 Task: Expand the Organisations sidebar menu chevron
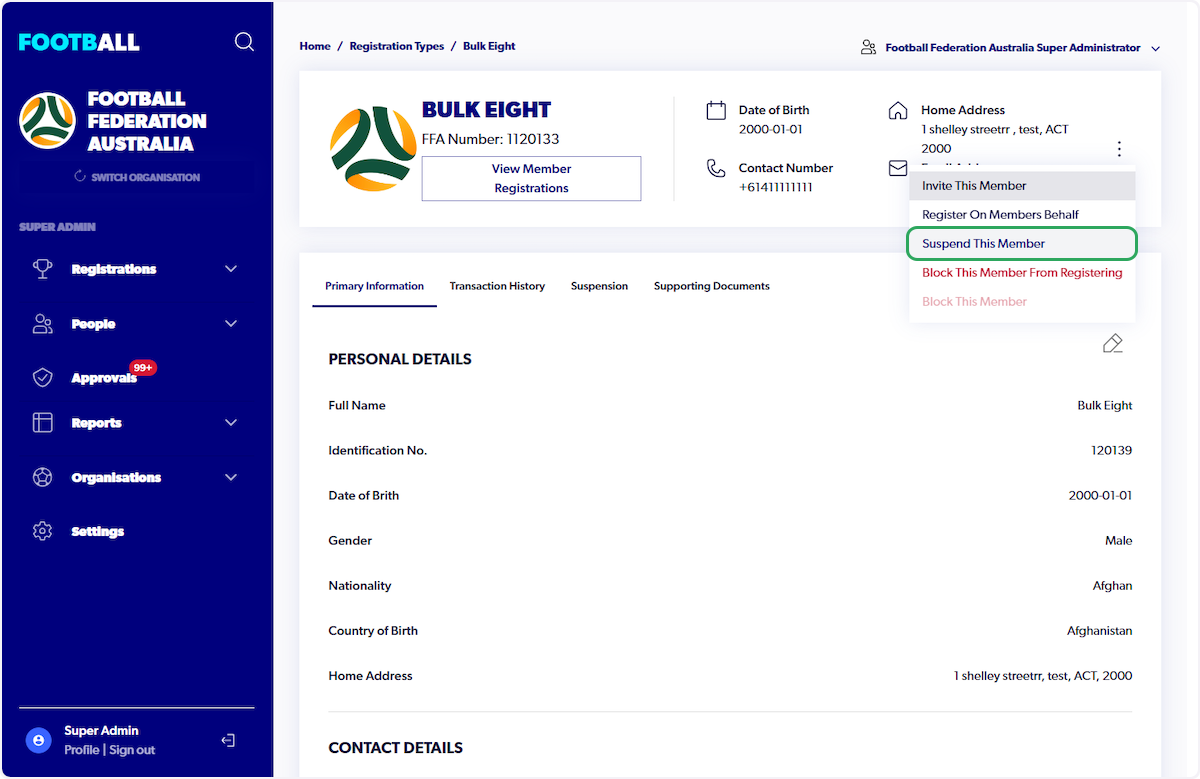[231, 477]
